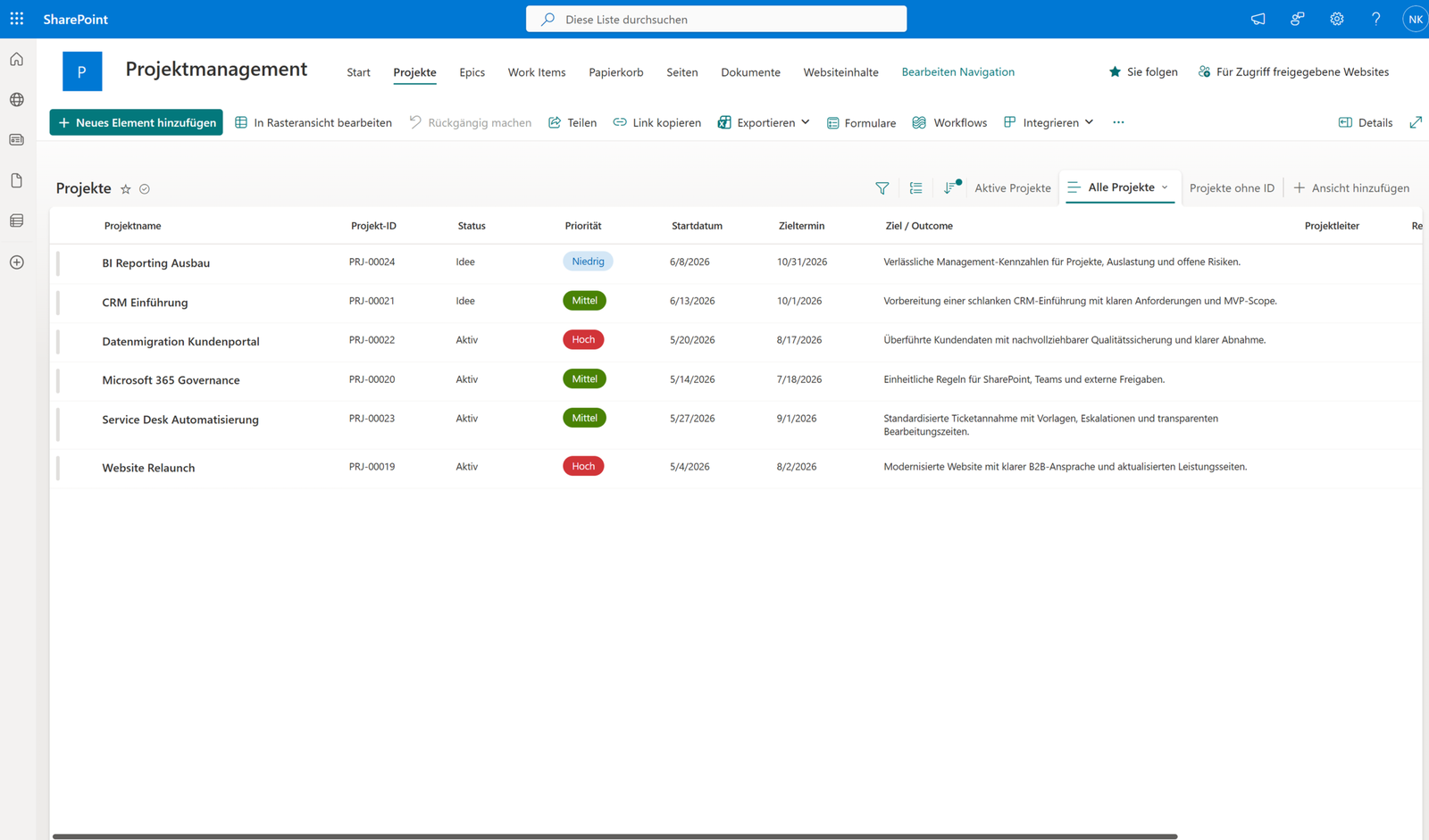Go to the Start navigation item

coord(358,72)
